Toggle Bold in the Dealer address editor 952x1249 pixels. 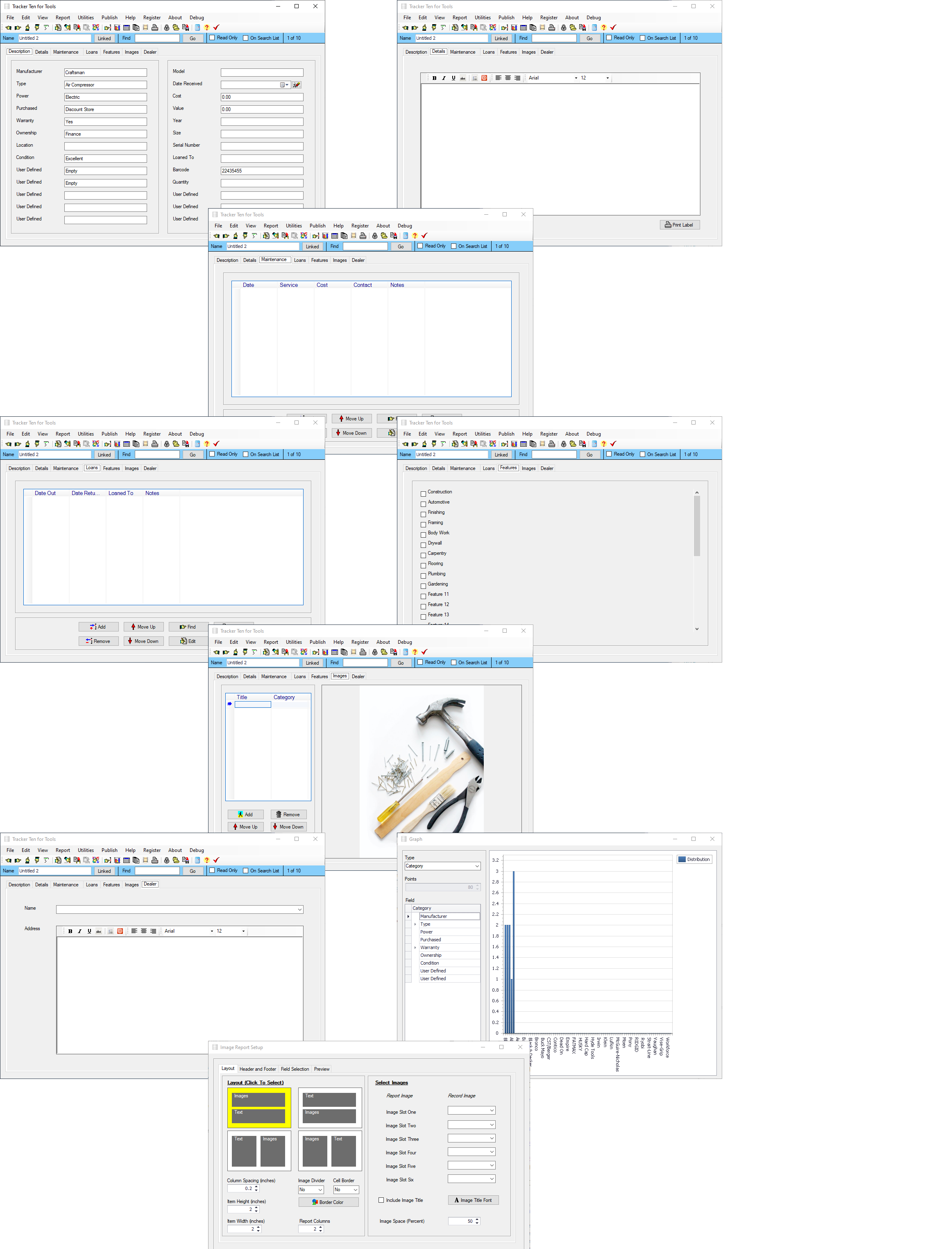coord(70,931)
